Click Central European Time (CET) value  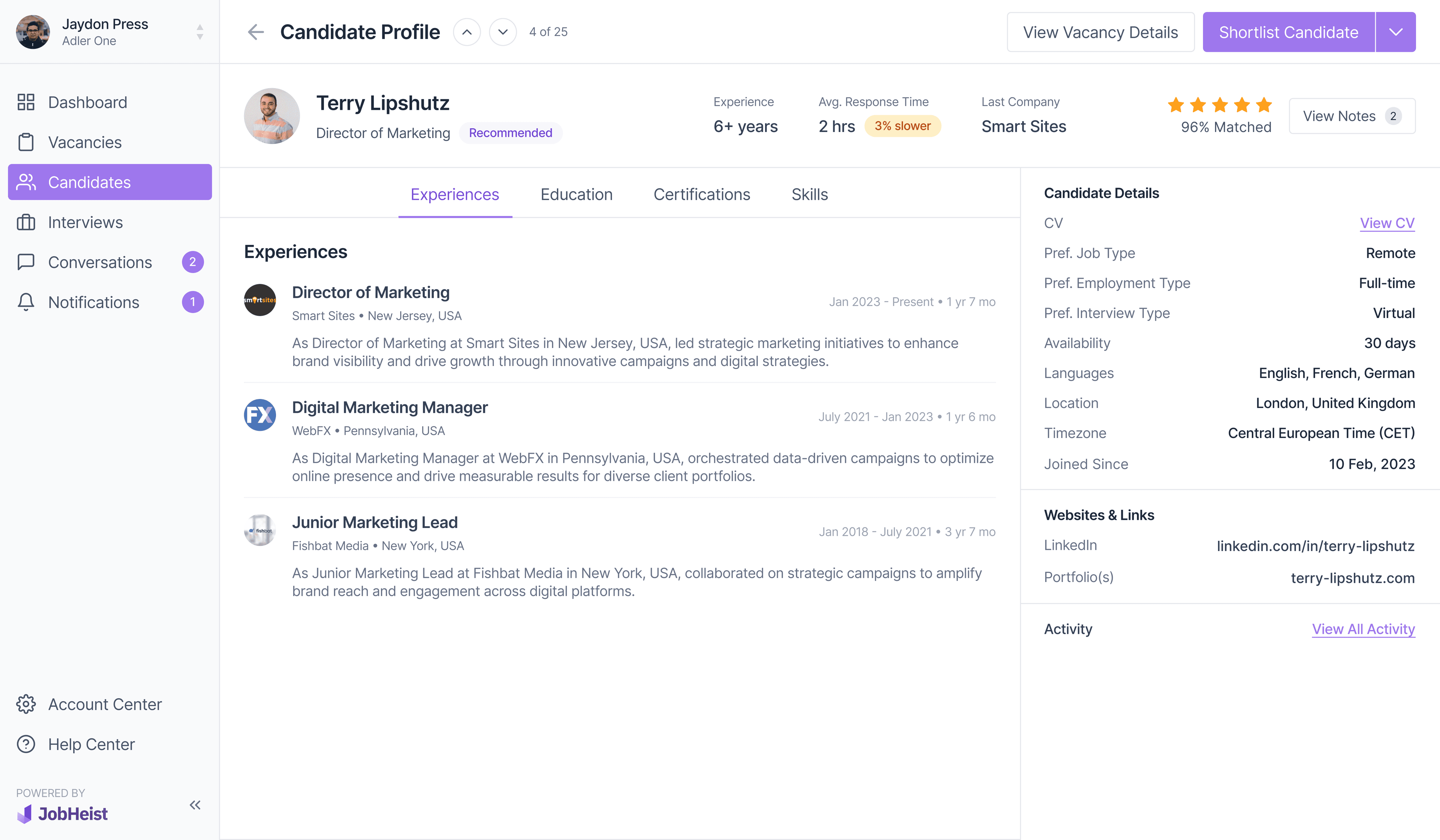click(1321, 433)
